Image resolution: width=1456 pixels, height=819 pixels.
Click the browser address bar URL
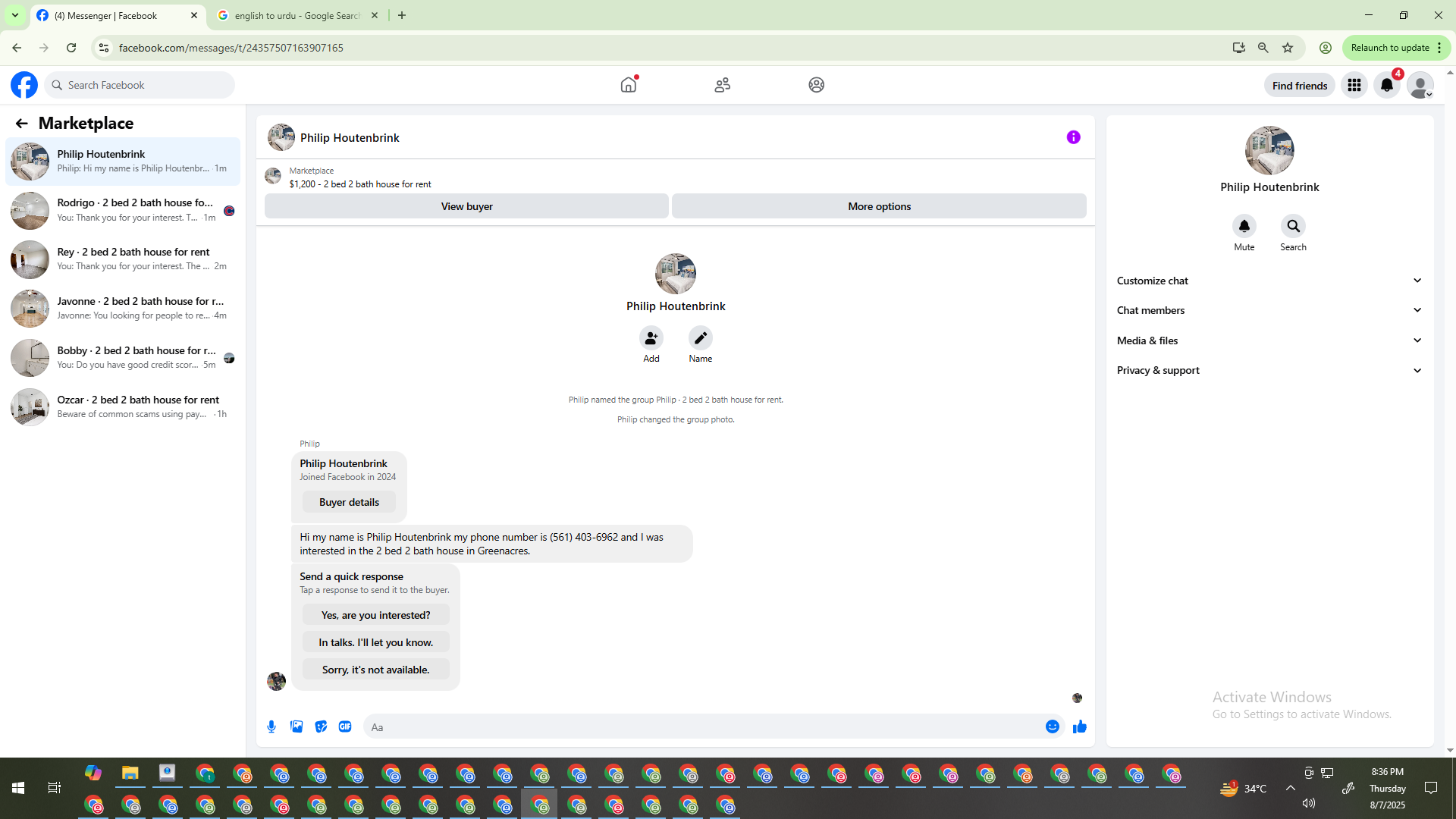pyautogui.click(x=231, y=48)
